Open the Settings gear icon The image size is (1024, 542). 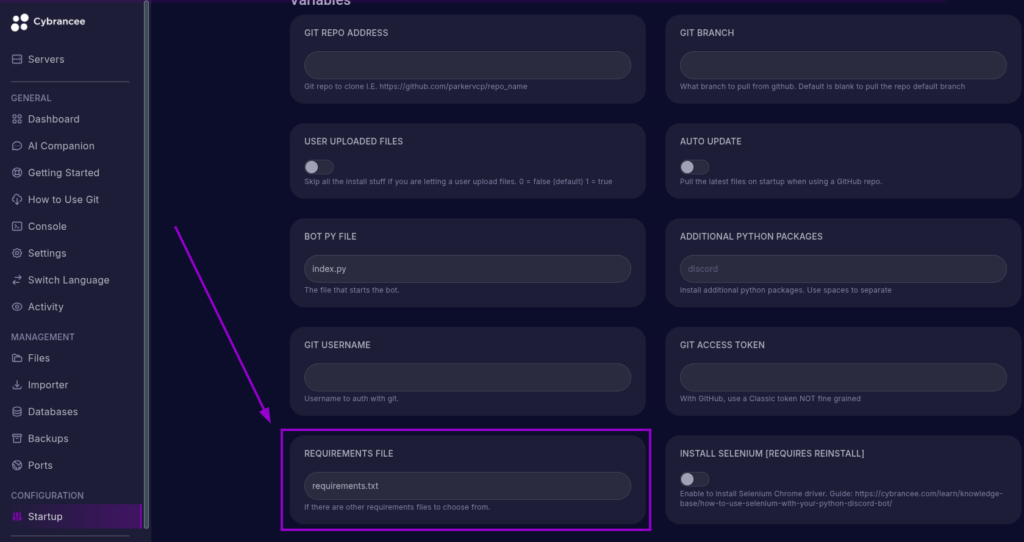point(17,254)
